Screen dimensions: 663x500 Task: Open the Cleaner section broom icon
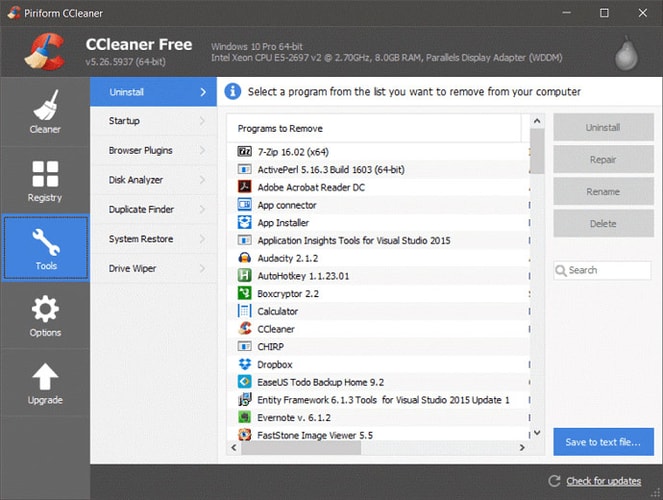tap(45, 106)
